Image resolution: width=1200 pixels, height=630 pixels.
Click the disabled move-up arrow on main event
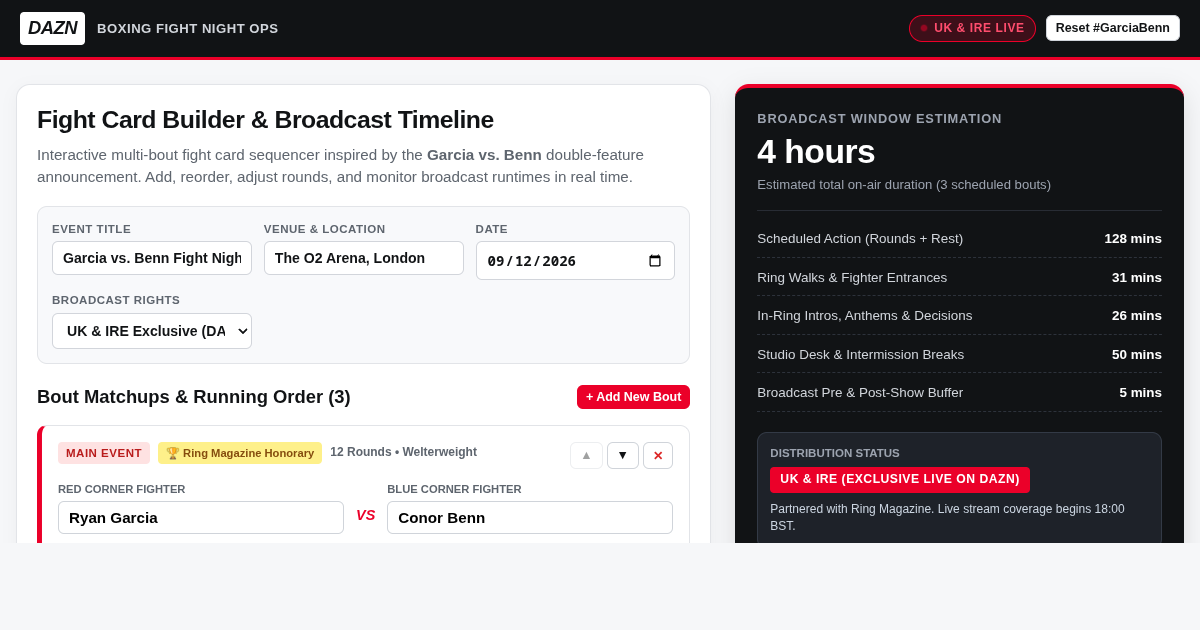(586, 455)
